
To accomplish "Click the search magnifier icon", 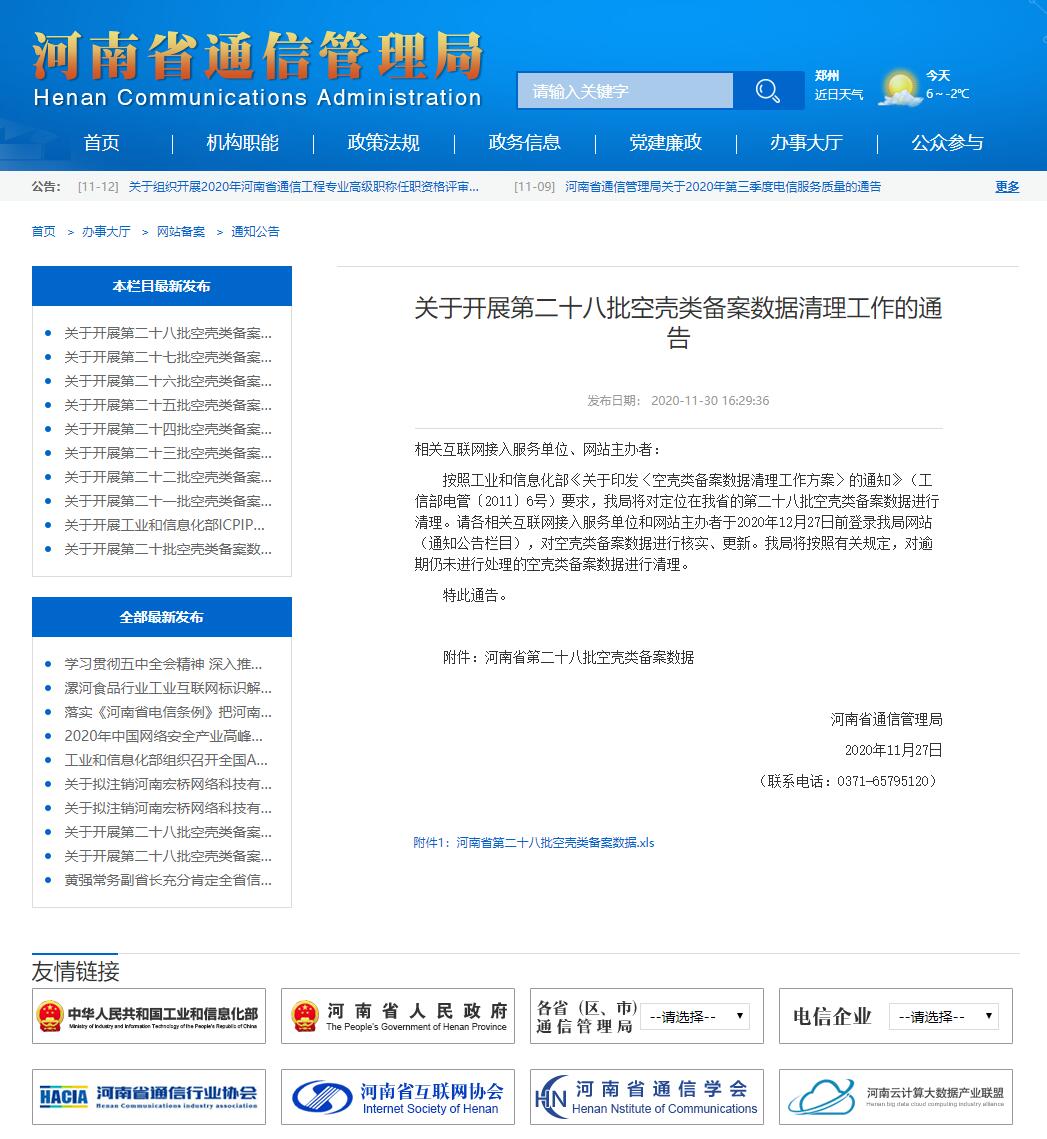I will pos(768,90).
